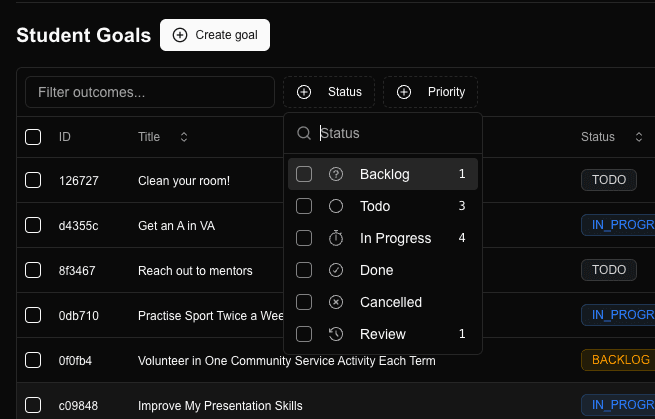
Task: Click the plus icon on Create goal
Action: (x=180, y=35)
